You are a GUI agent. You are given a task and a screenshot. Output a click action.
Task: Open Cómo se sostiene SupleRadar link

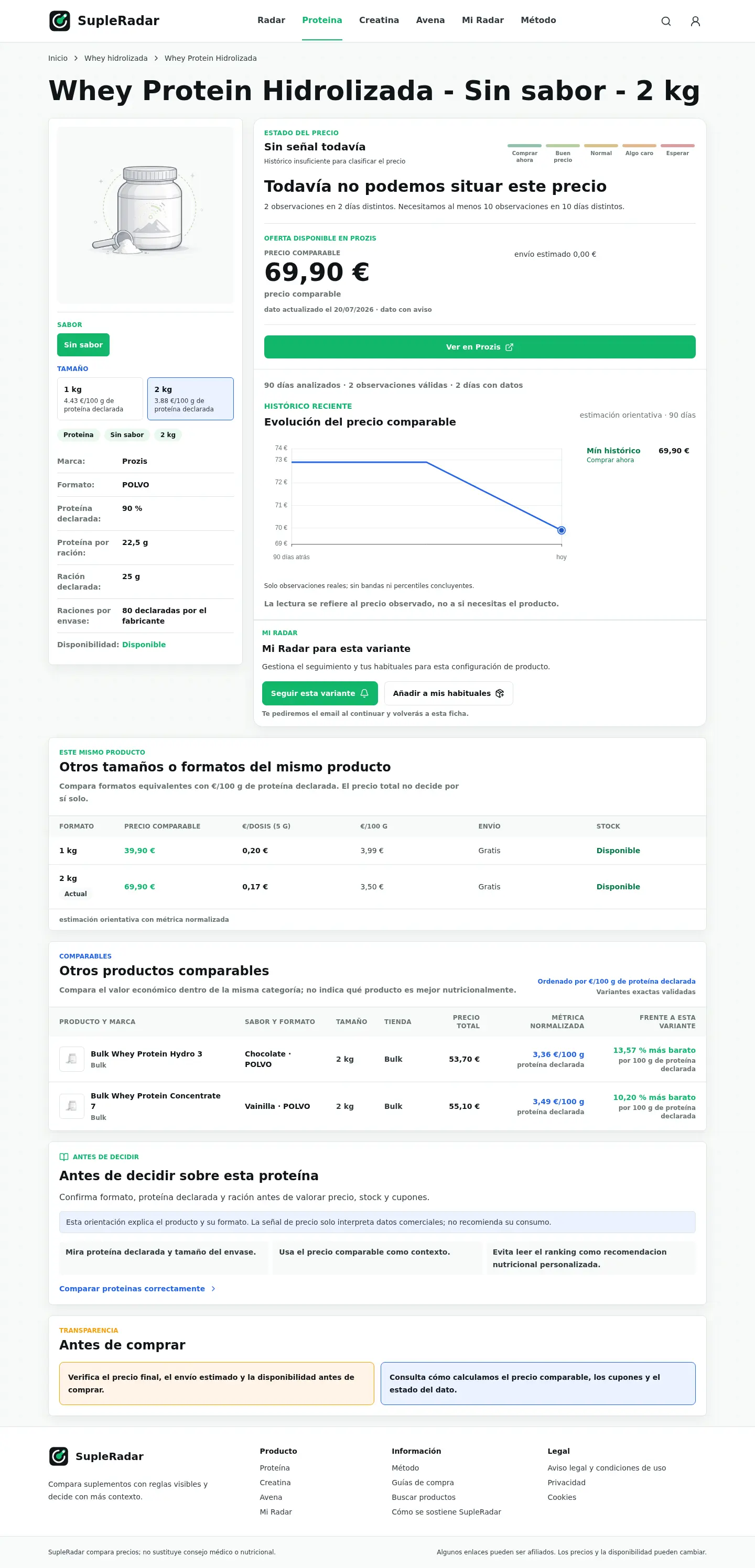(x=446, y=1511)
